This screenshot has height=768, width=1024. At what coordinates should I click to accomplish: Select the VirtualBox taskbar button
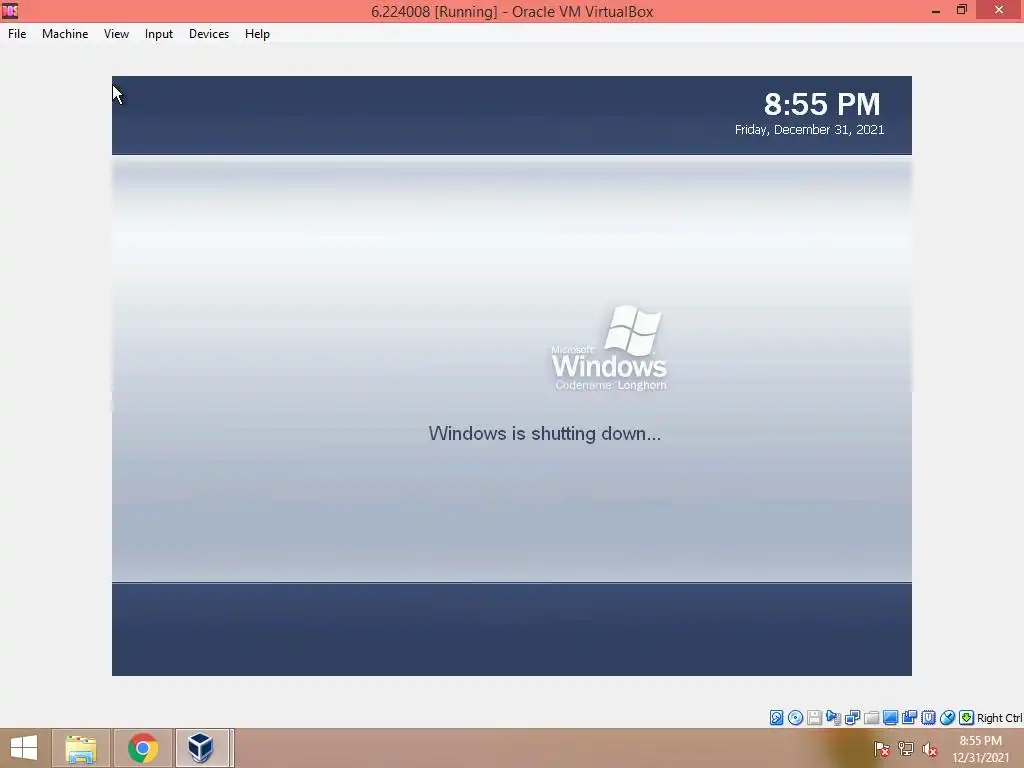point(203,748)
